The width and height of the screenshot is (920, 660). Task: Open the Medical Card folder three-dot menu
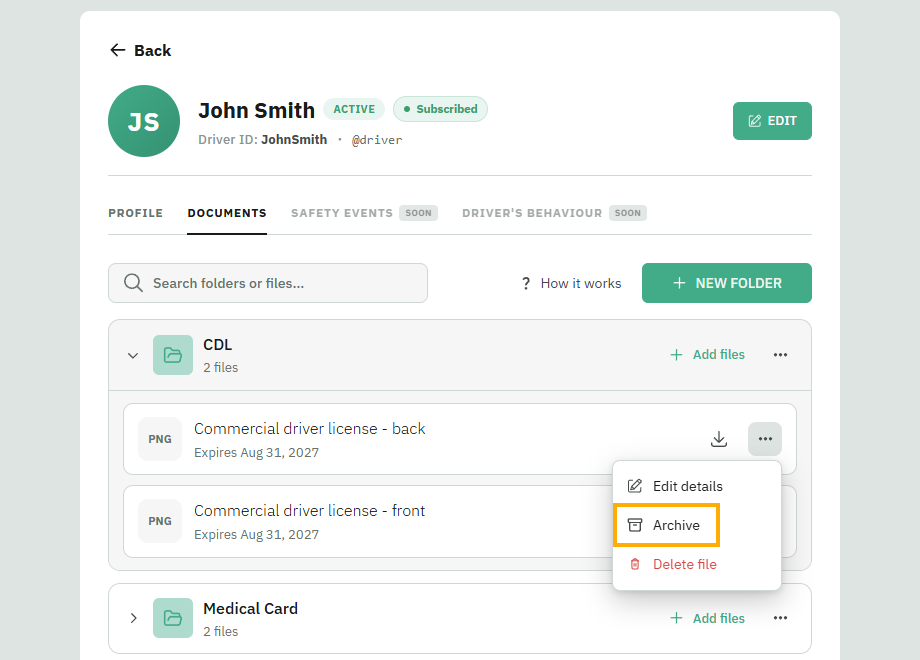tap(780, 618)
